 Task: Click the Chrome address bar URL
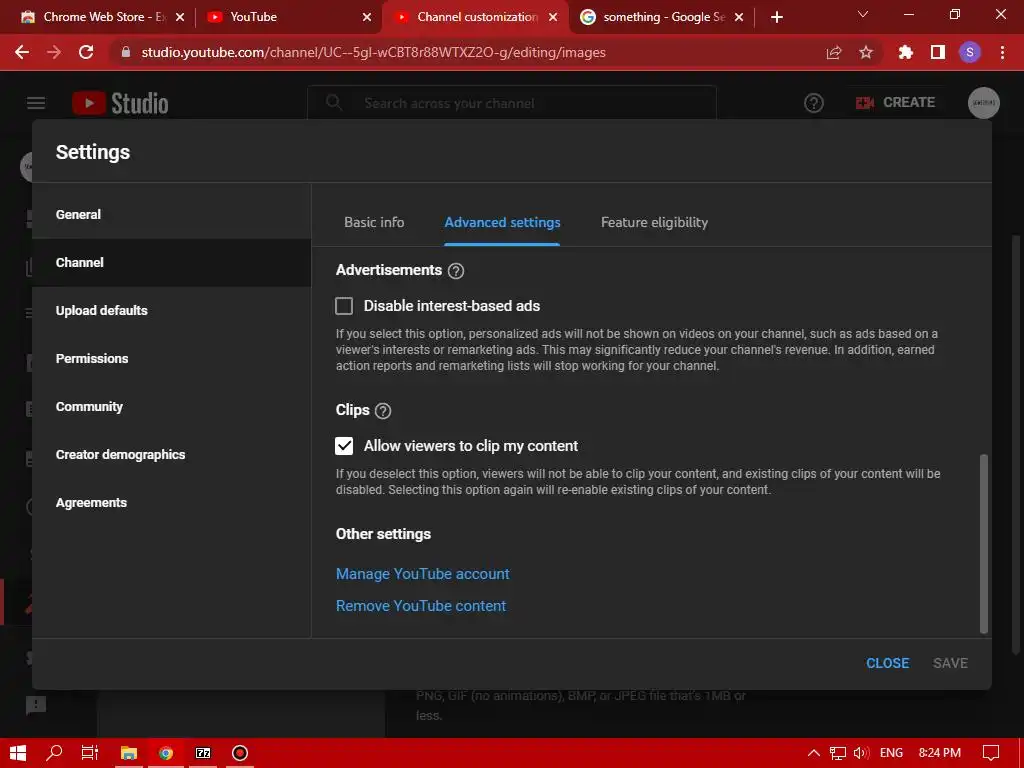(374, 52)
